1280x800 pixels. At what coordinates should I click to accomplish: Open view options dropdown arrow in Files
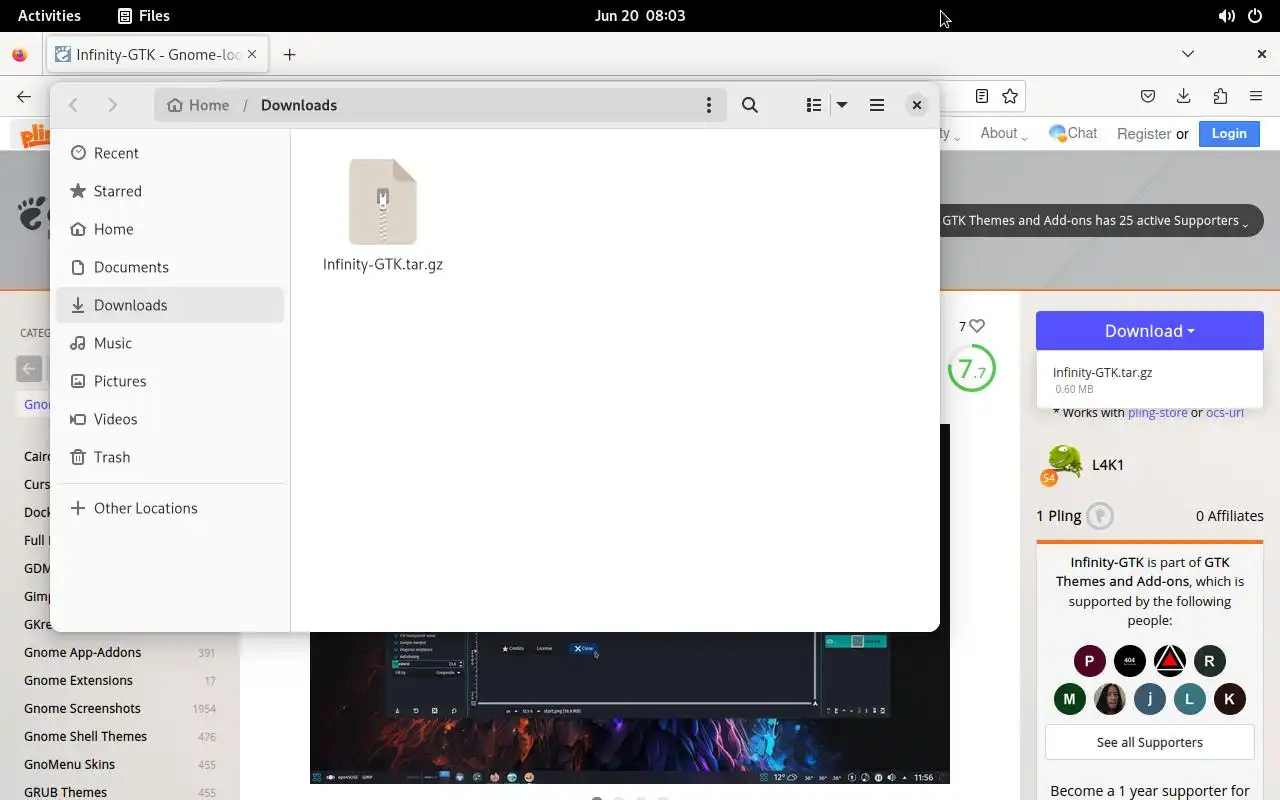click(842, 105)
